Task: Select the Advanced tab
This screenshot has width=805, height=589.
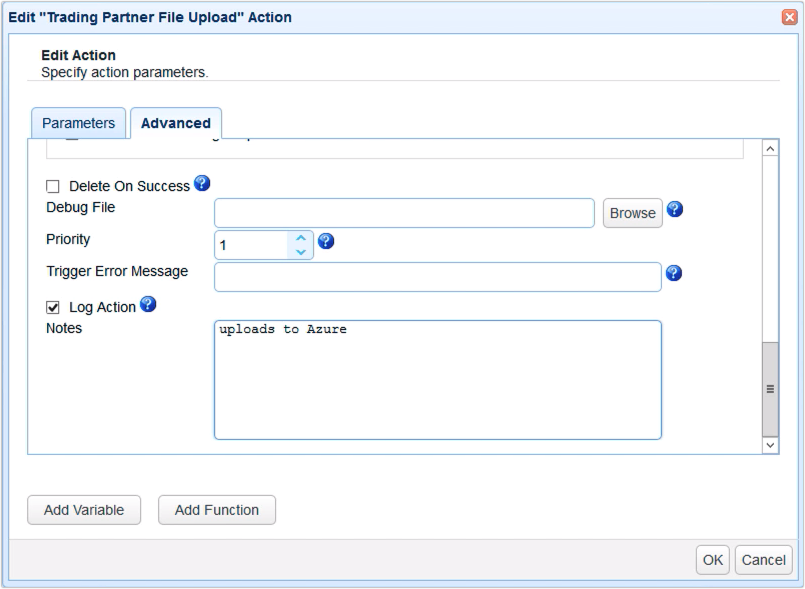Action: pyautogui.click(x=175, y=123)
